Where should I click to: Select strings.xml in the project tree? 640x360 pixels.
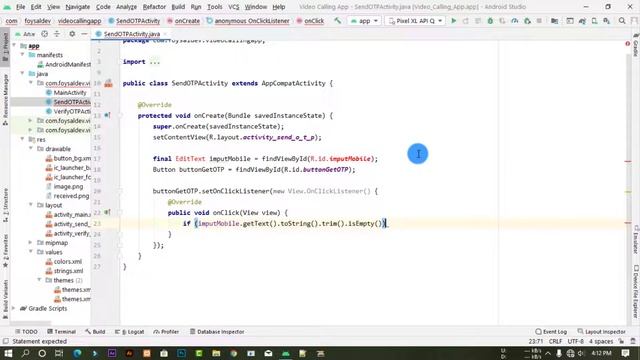click(69, 271)
